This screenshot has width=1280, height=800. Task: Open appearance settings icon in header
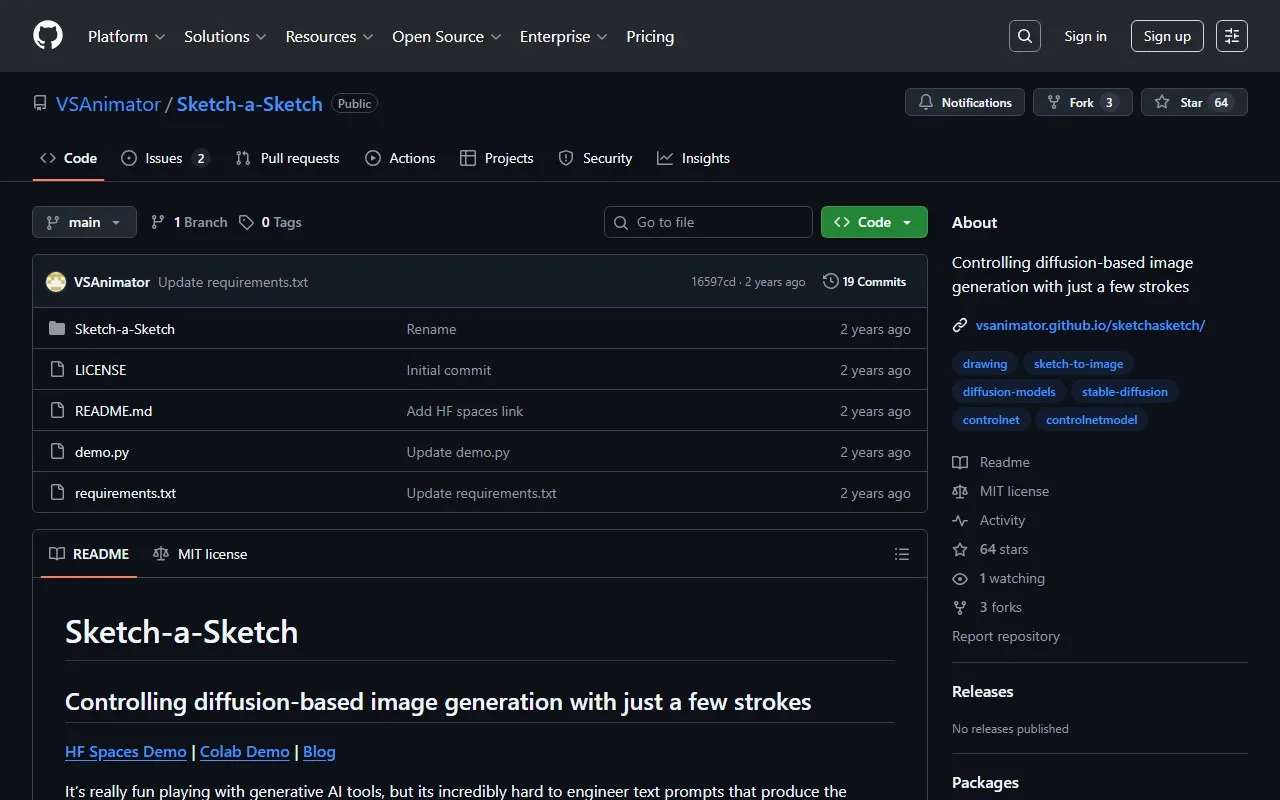(1232, 36)
